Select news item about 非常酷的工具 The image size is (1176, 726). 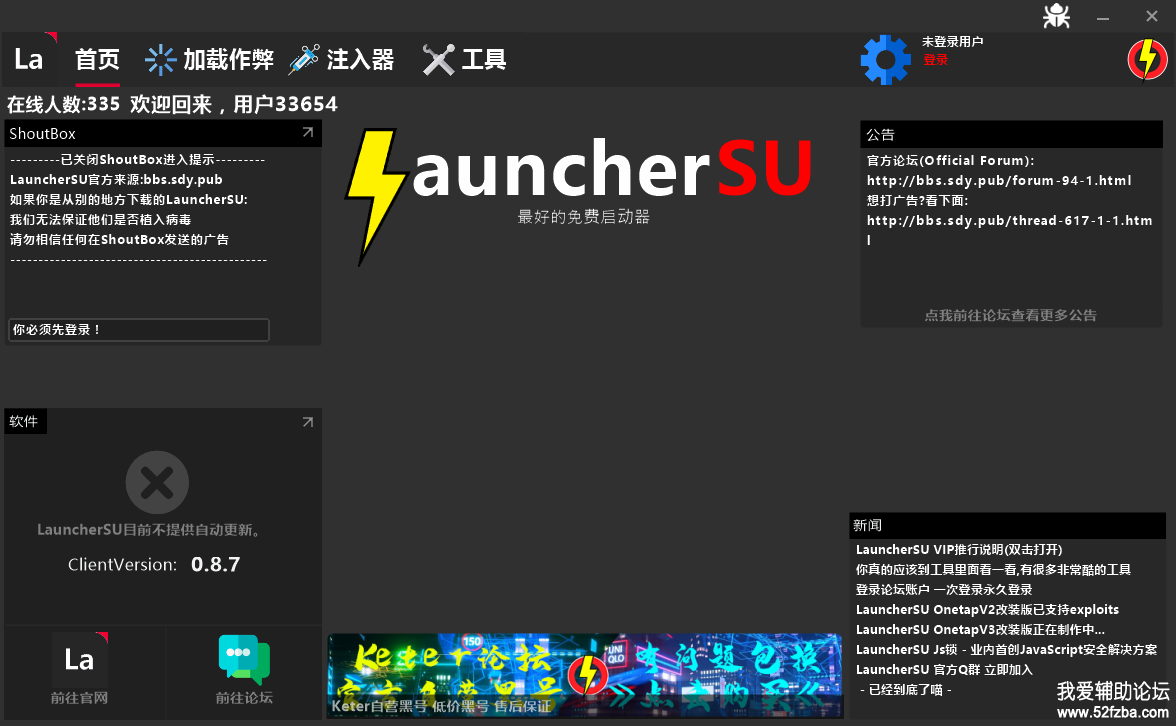993,569
